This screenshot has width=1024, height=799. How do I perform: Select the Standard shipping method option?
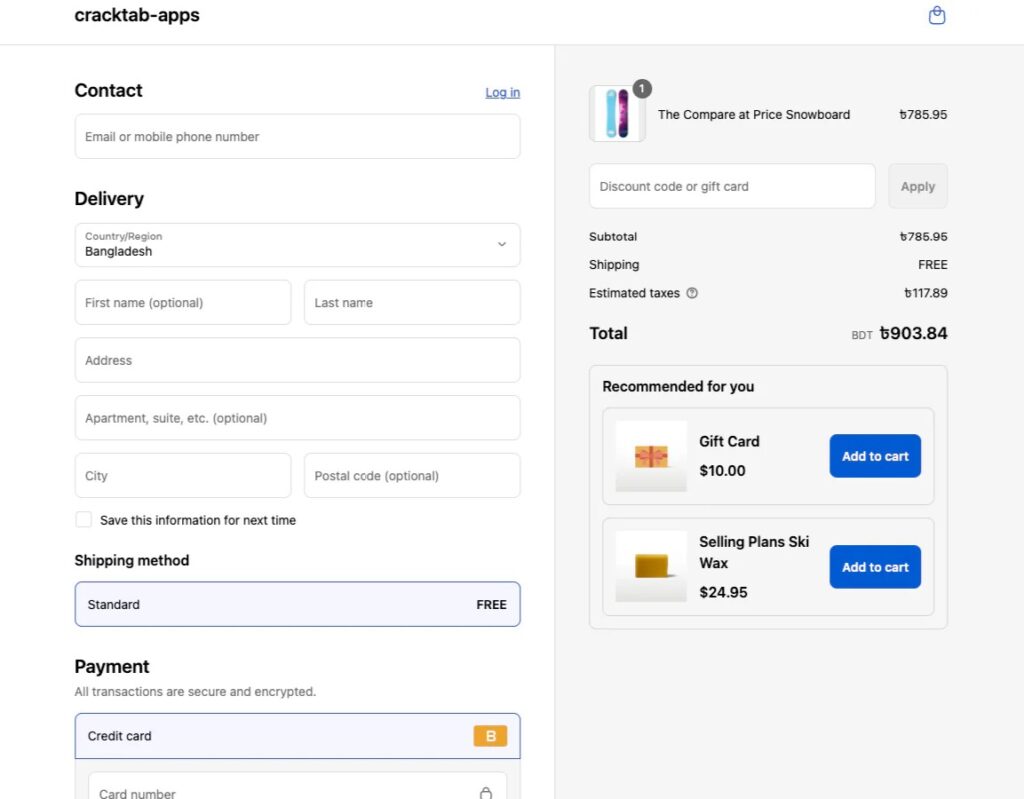(297, 604)
